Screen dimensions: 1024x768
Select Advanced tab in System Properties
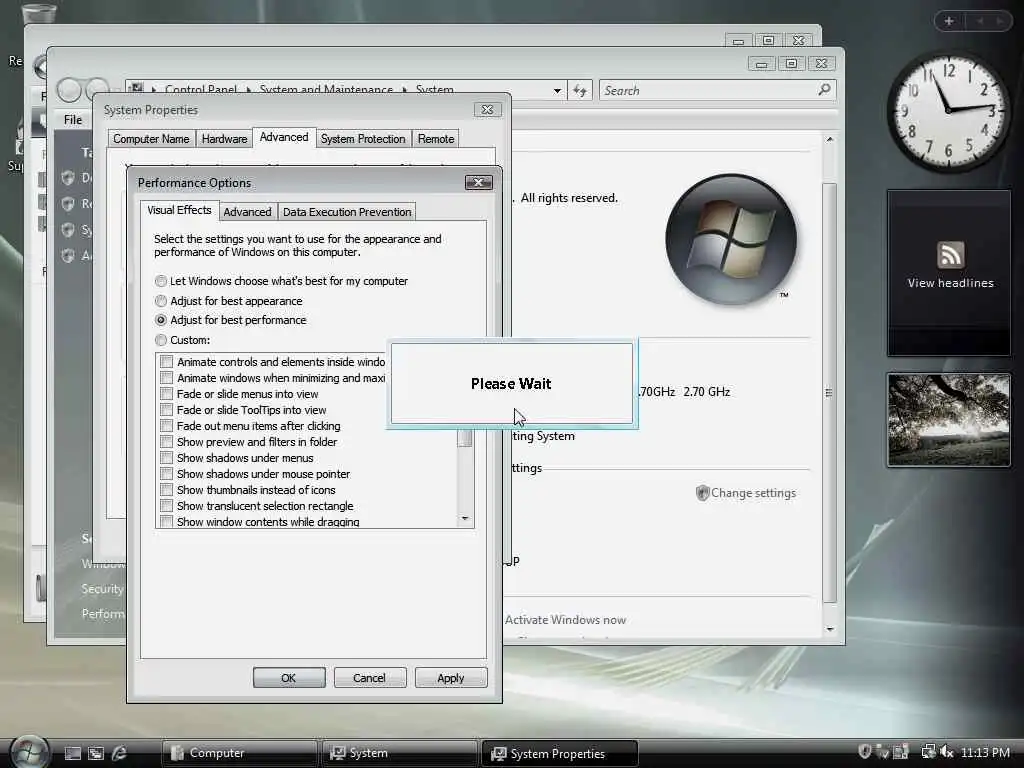point(283,137)
